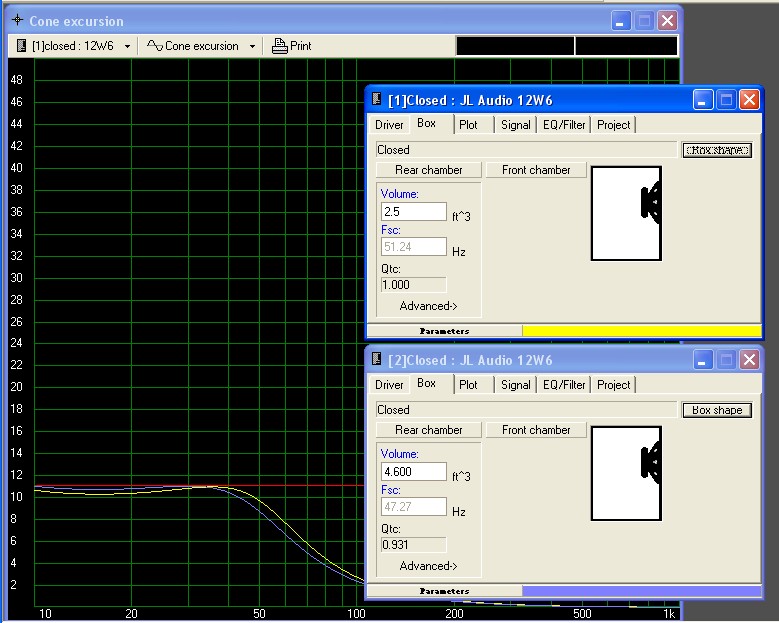Click Front chamber button in [2]Closed window
Viewport: 779px width, 623px height.
coord(536,430)
